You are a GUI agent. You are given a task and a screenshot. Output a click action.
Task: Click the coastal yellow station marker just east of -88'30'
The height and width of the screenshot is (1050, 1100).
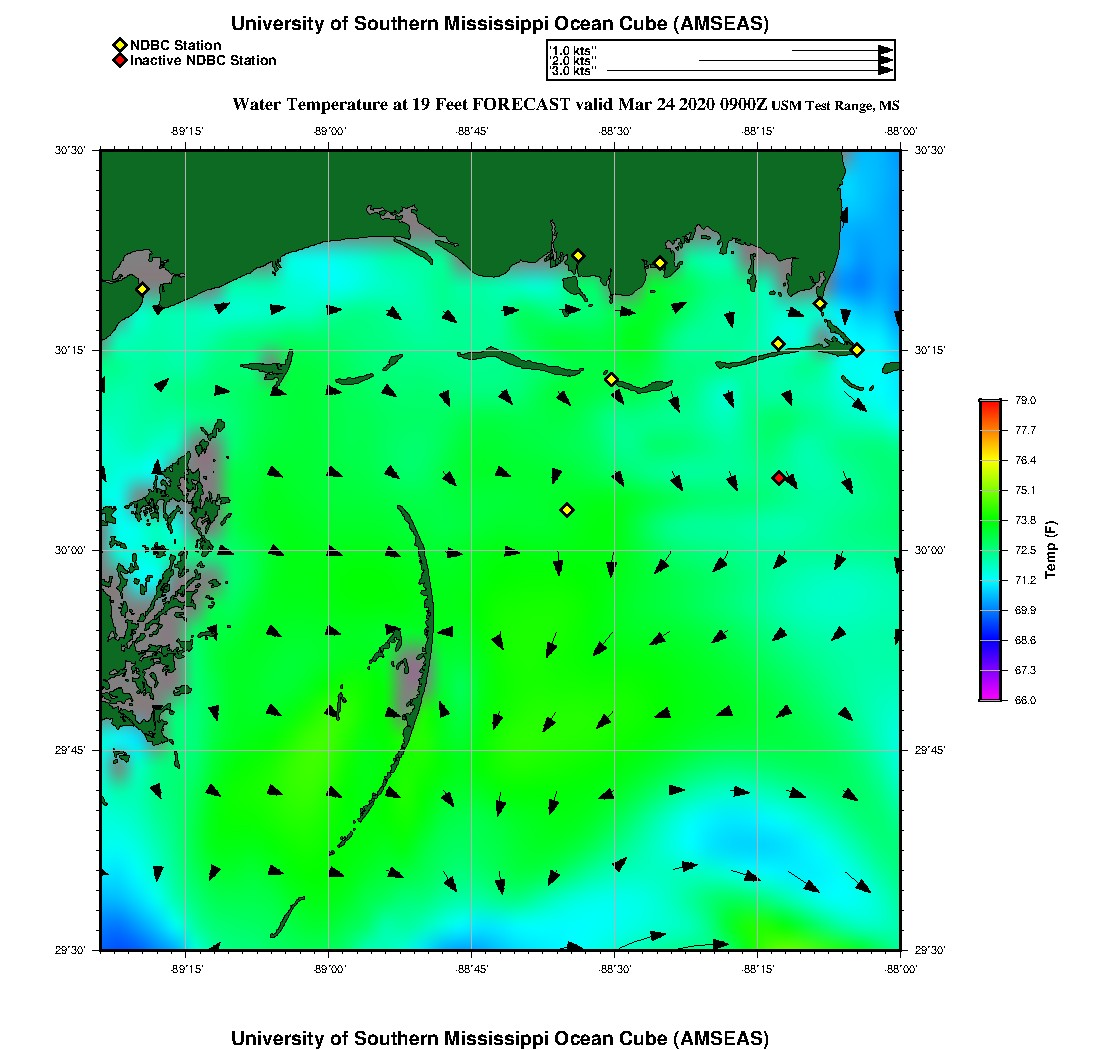point(659,264)
